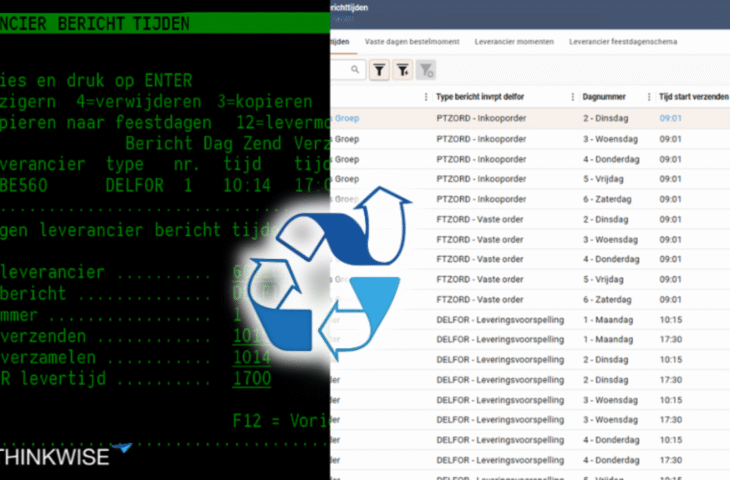
Task: Click the blue Groep link in first row
Action: (345, 118)
